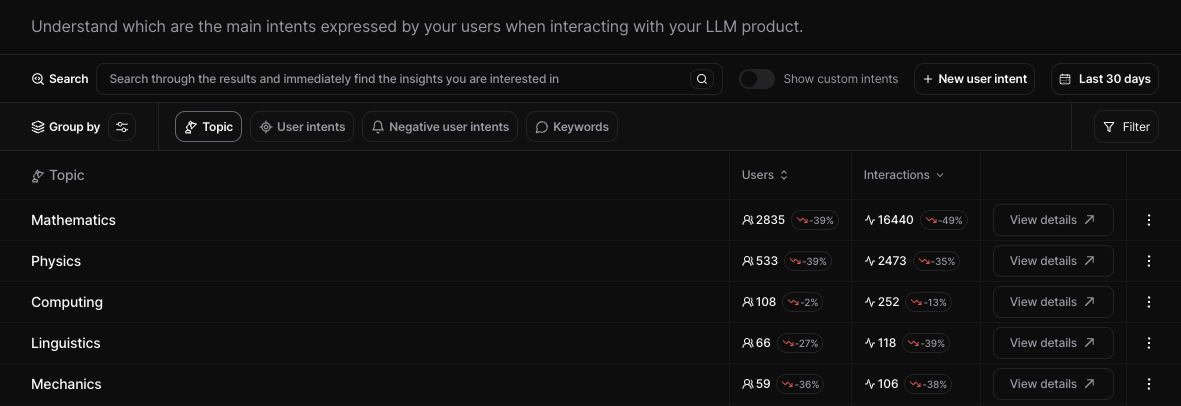The width and height of the screenshot is (1181, 406).
Task: Open the Last 30 days date picker
Action: tap(1104, 79)
